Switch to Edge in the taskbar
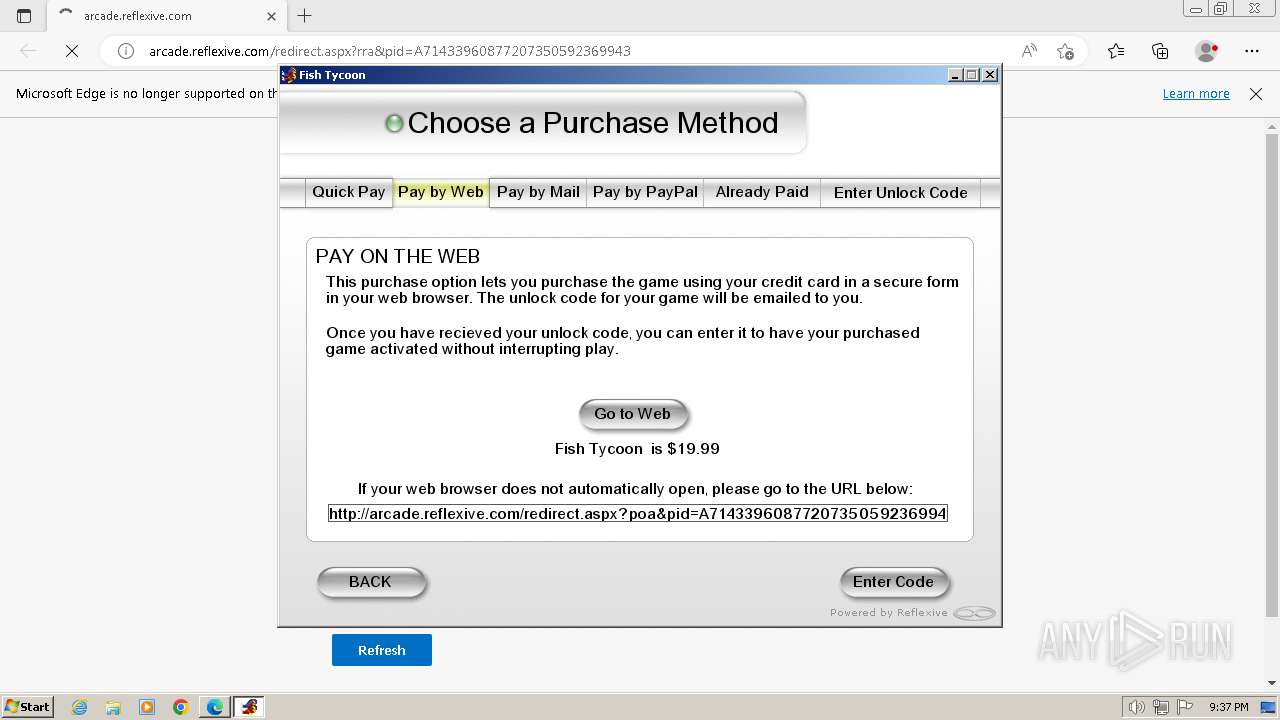 tap(215, 707)
